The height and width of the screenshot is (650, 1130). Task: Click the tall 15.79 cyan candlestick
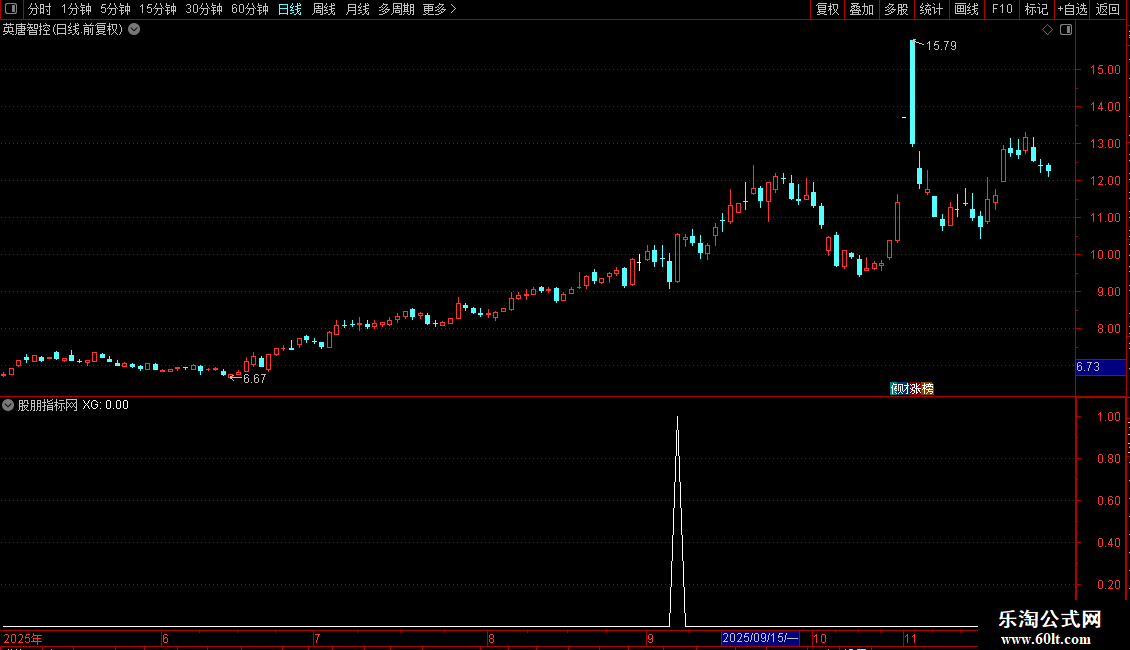(912, 92)
